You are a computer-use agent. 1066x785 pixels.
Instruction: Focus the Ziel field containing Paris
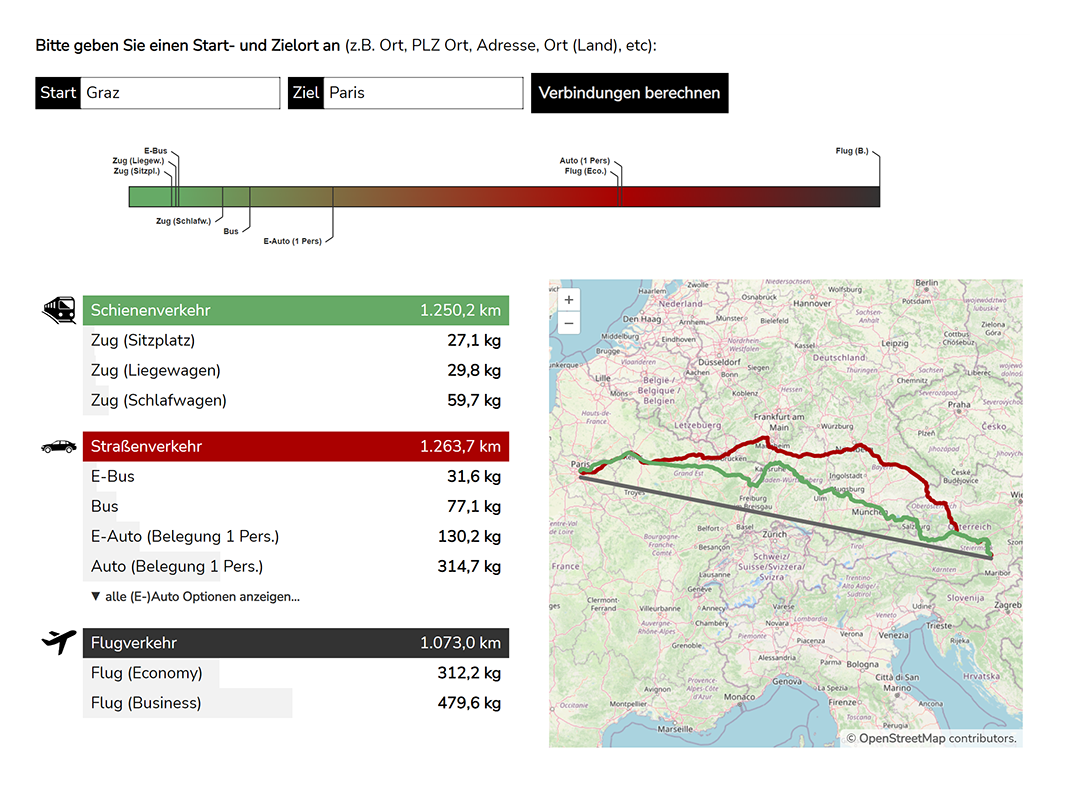pos(423,93)
